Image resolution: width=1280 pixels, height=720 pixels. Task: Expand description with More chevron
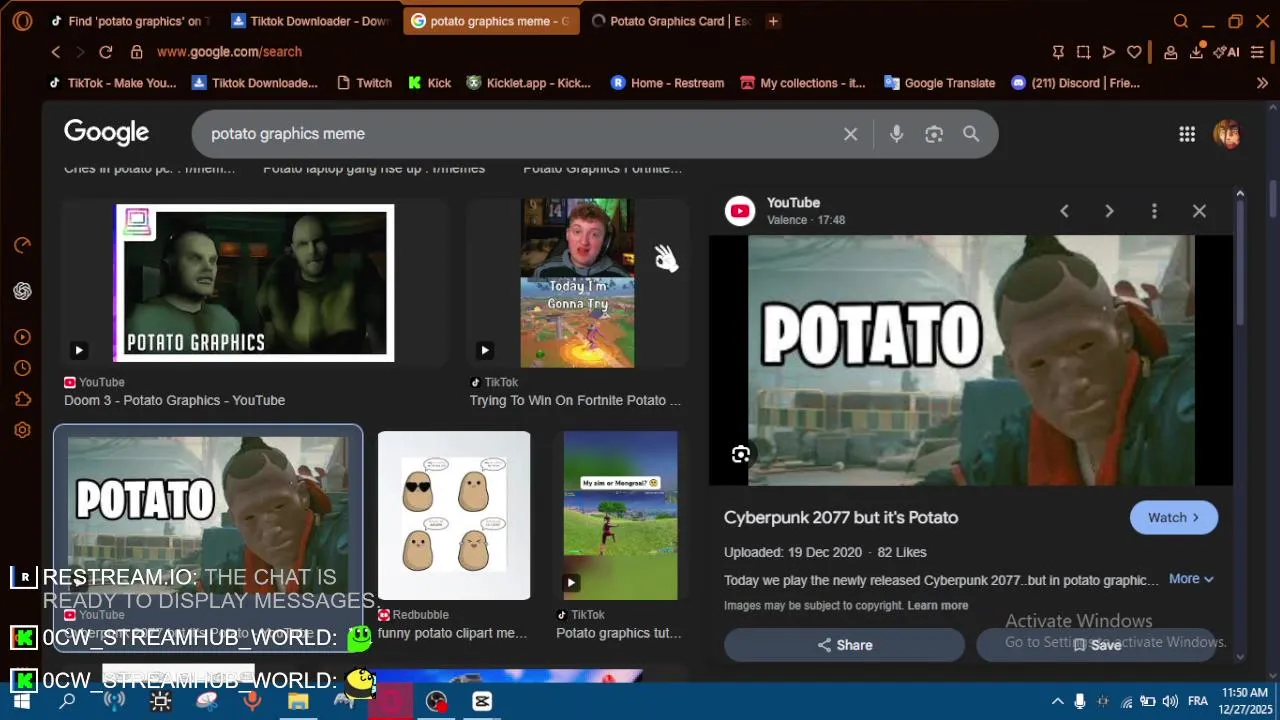(1190, 579)
